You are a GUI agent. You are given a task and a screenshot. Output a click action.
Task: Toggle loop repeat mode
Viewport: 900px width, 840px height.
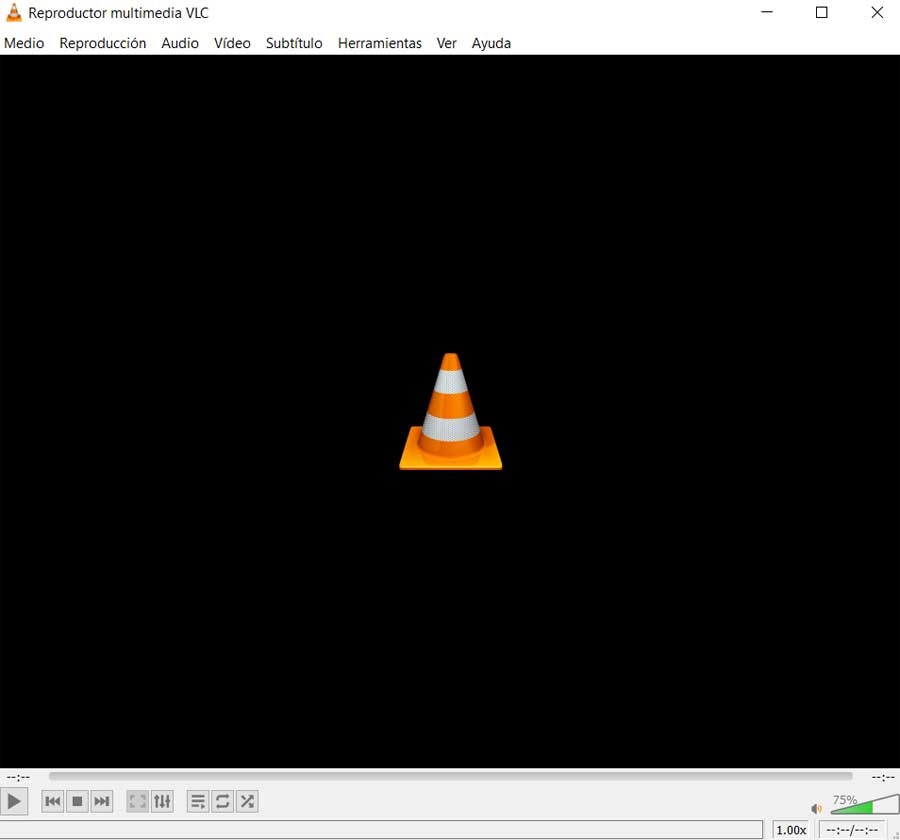point(223,802)
